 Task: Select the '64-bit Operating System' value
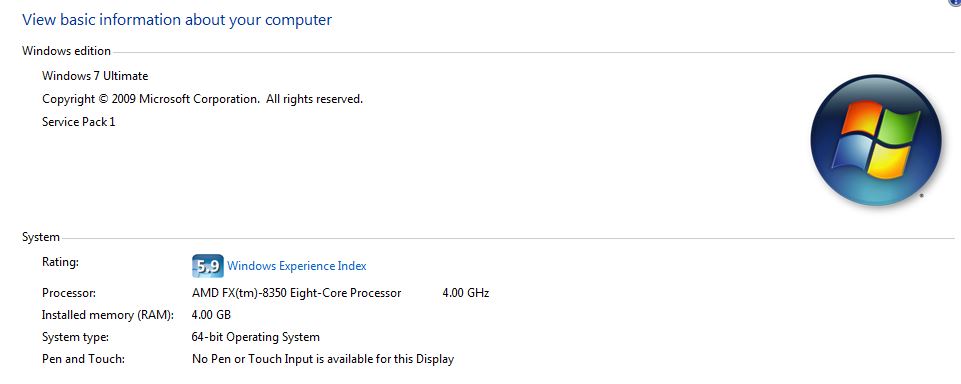click(256, 337)
